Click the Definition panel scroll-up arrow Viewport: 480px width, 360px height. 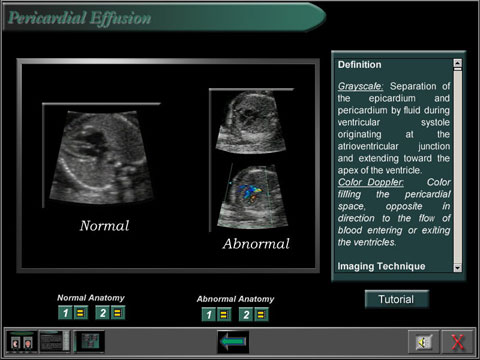coord(458,63)
